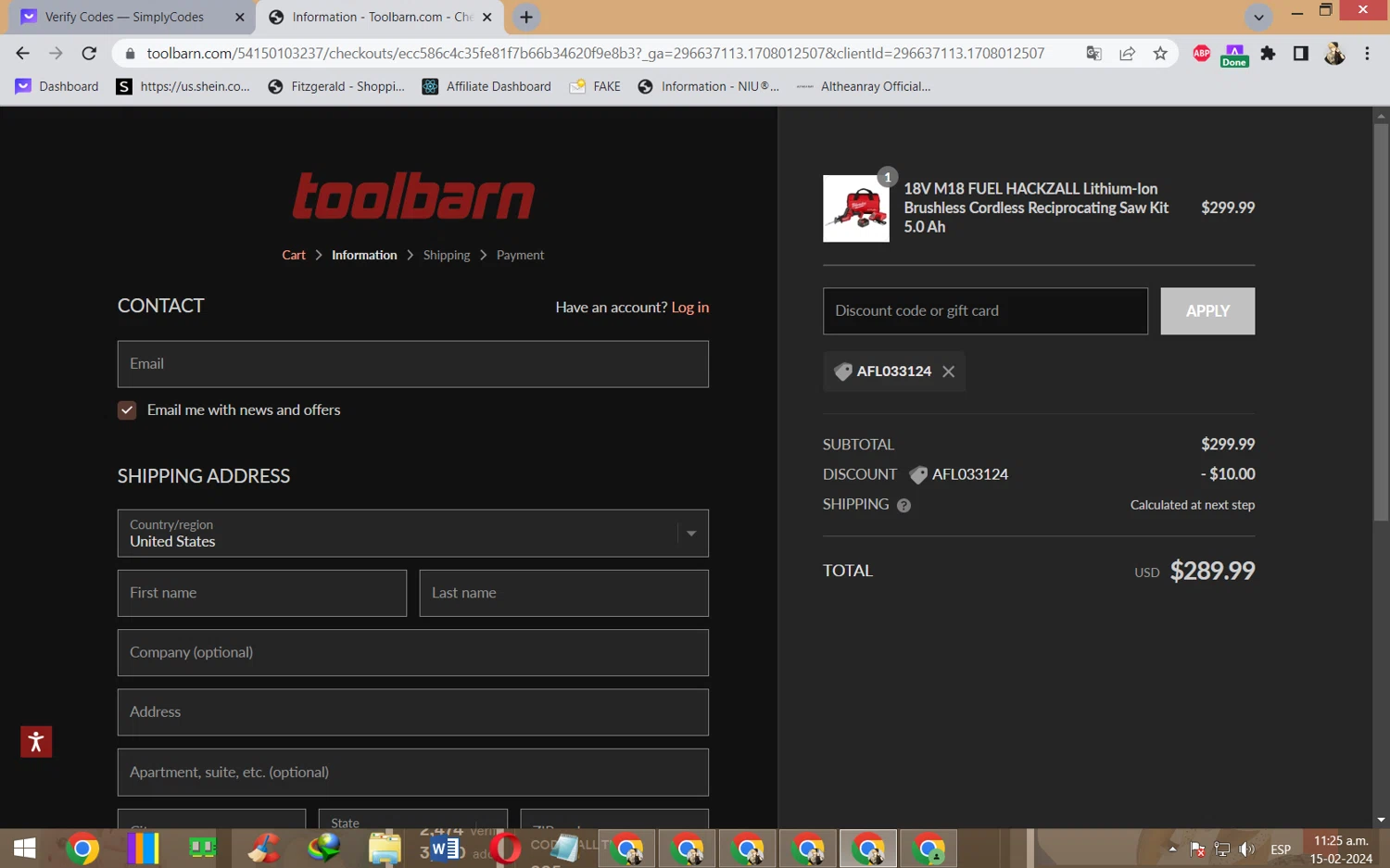Open a new browser tab
Viewport: 1390px width, 868px height.
[526, 17]
